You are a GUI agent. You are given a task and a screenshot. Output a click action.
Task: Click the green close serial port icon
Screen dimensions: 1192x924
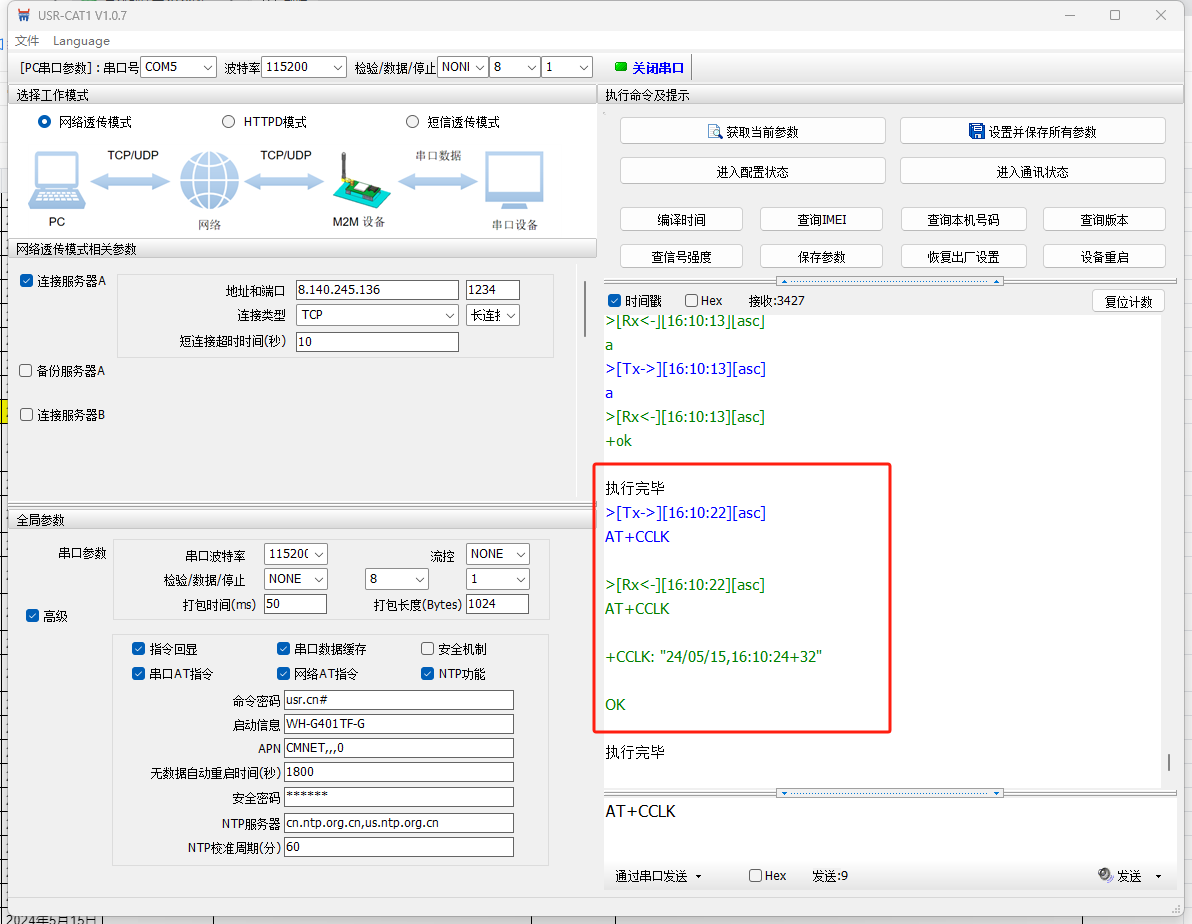point(621,67)
